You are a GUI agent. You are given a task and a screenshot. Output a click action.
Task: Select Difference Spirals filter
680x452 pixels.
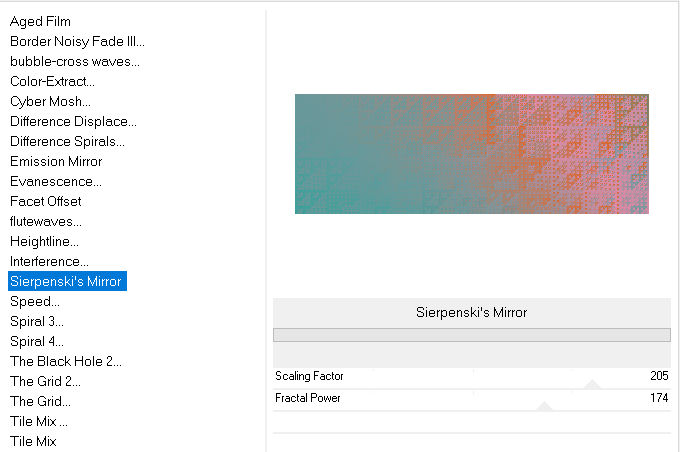67,141
